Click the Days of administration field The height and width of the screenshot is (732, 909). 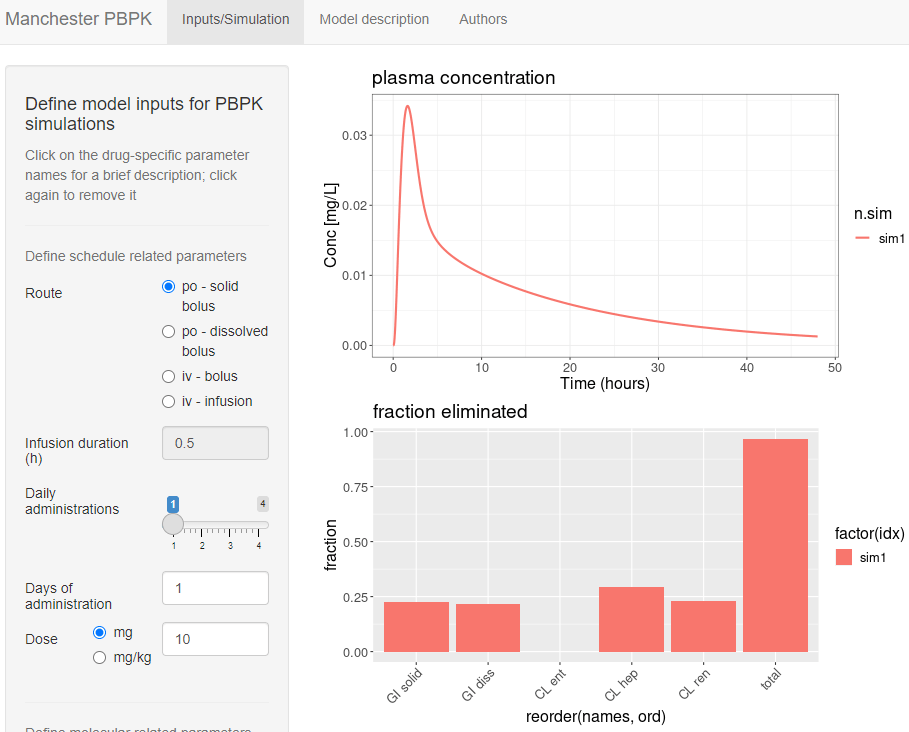click(x=215, y=588)
